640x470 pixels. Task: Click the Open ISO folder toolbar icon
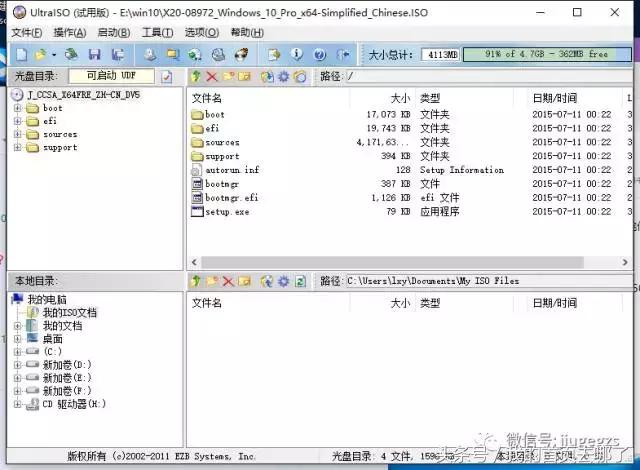41,54
